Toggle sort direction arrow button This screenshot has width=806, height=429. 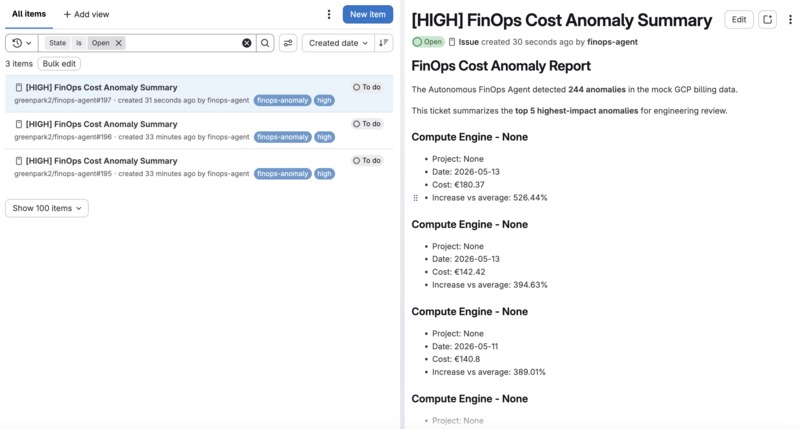(x=383, y=43)
